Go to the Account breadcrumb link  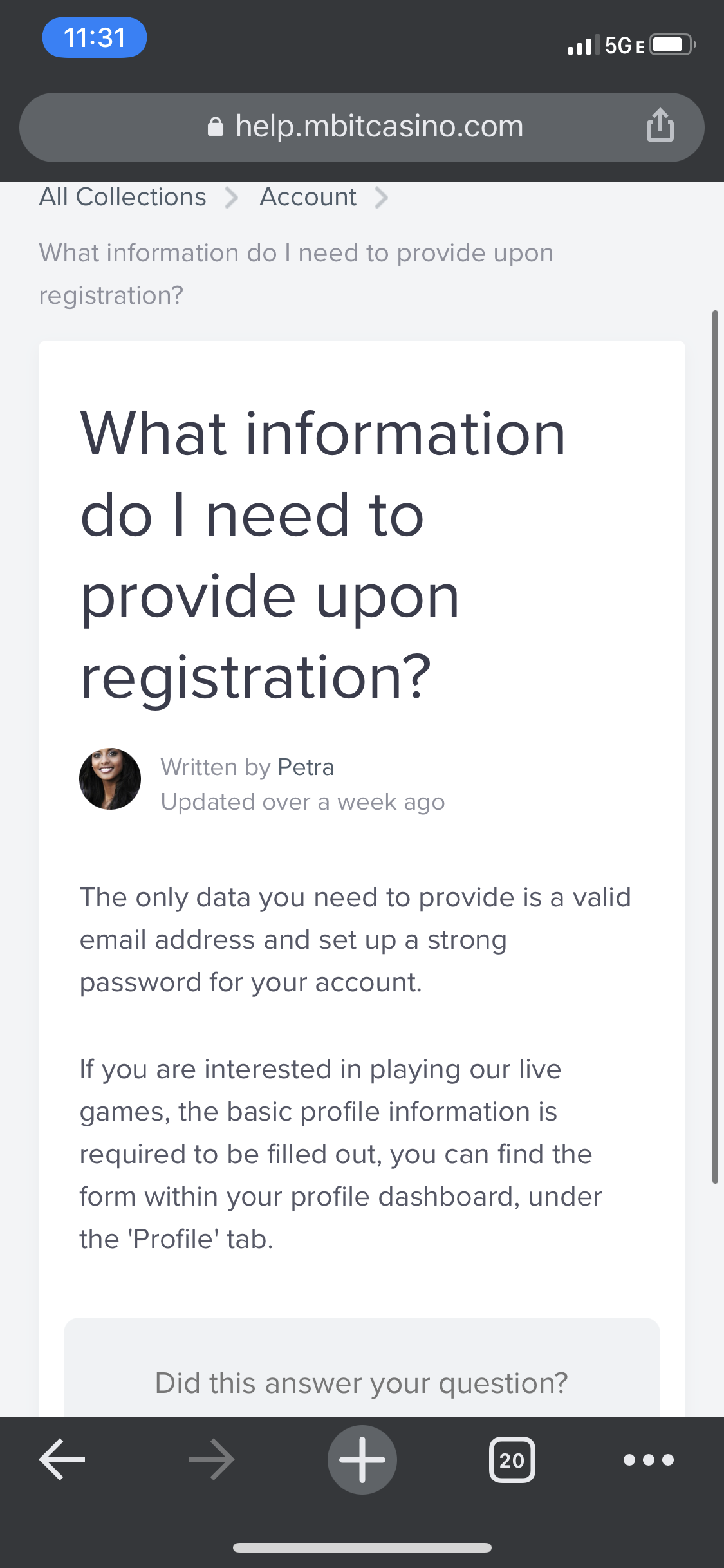tap(308, 197)
